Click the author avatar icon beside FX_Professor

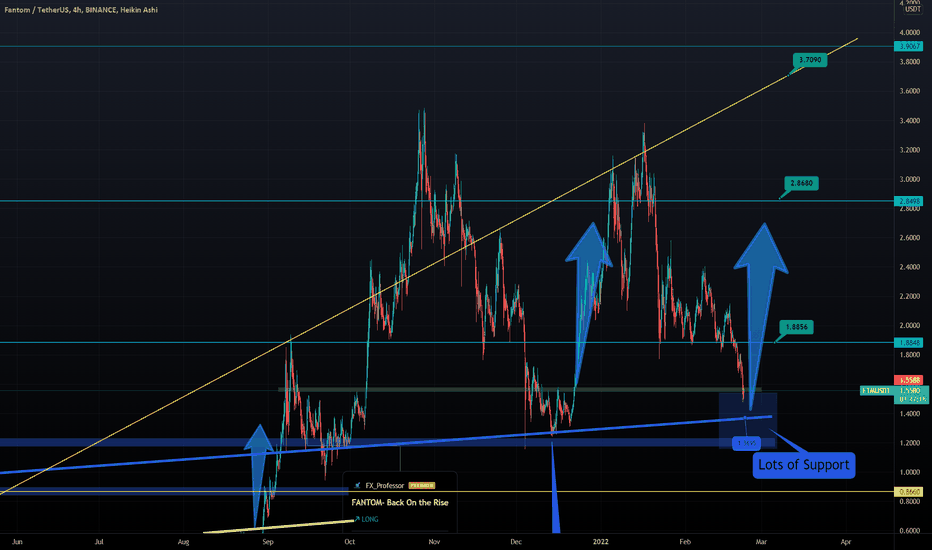[357, 486]
